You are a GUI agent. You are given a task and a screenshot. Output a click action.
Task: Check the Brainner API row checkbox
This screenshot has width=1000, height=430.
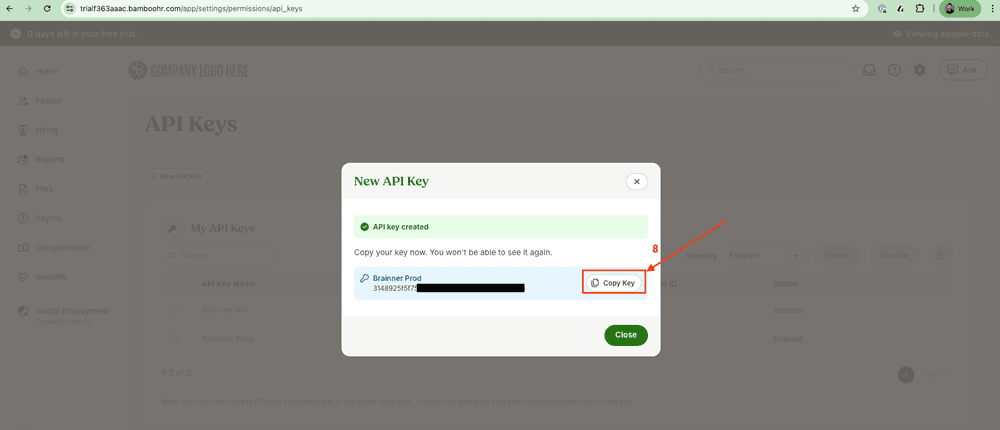pos(174,310)
